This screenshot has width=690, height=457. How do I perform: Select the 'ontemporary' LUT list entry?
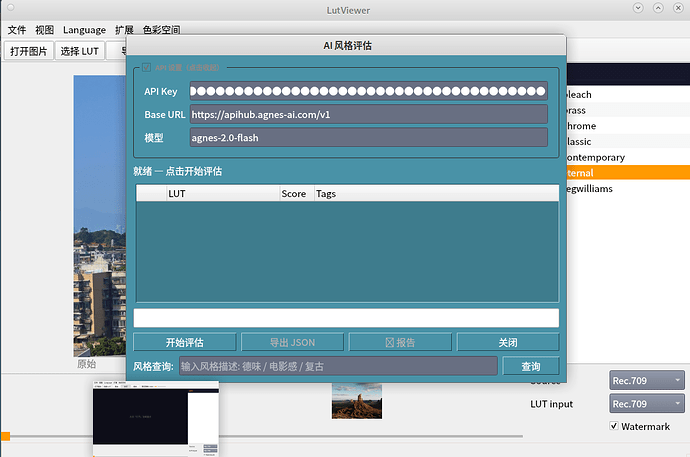(628, 157)
